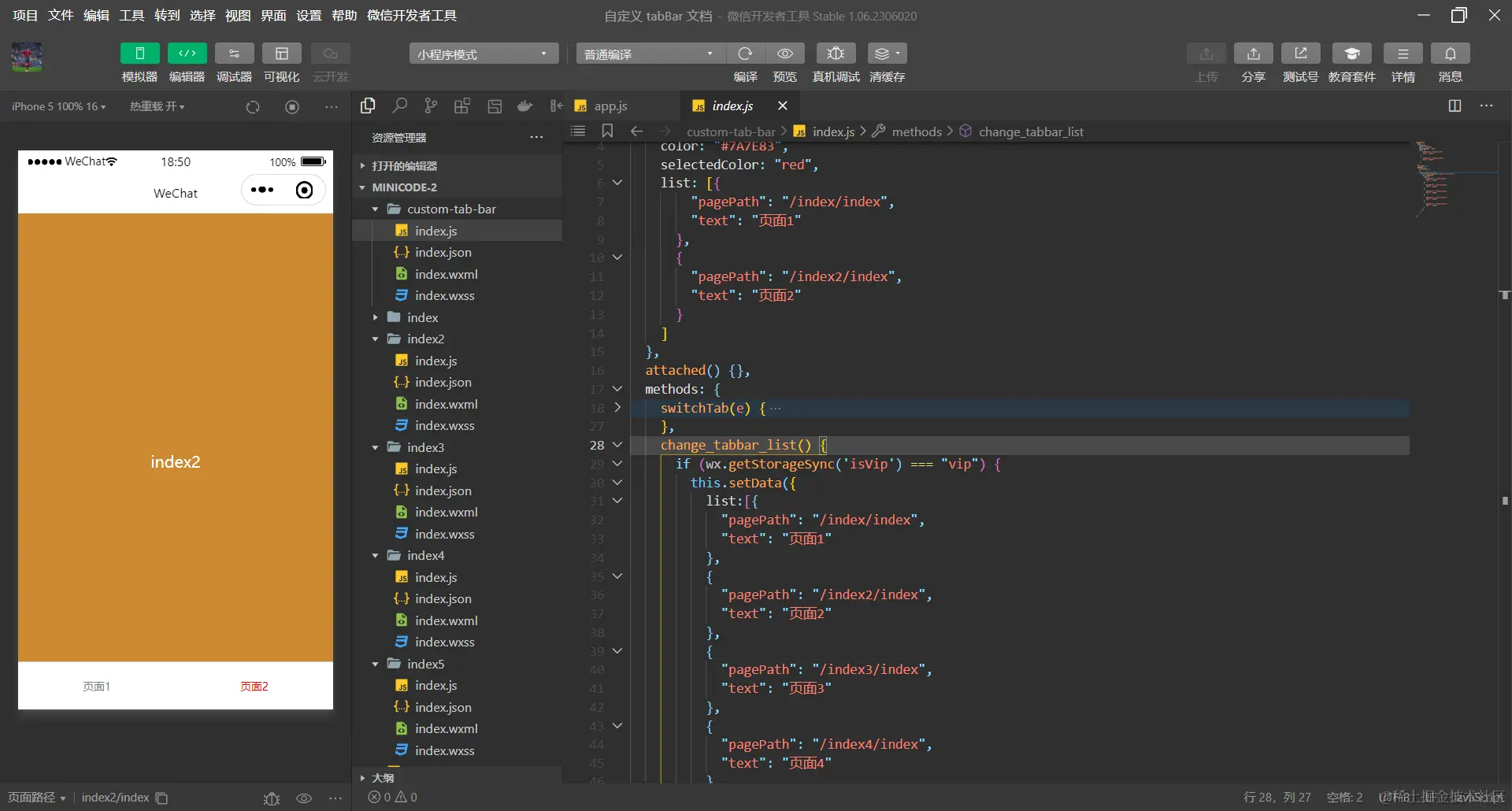Toggle the simulator (模拟器) panel button

(x=139, y=54)
